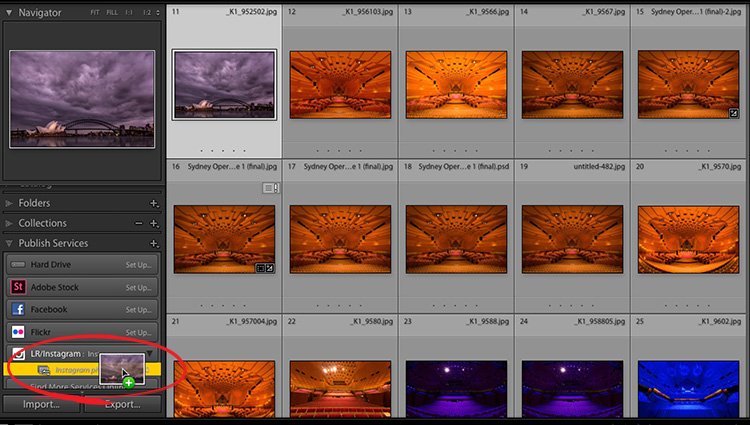Collapse the Navigator panel

tap(9, 13)
